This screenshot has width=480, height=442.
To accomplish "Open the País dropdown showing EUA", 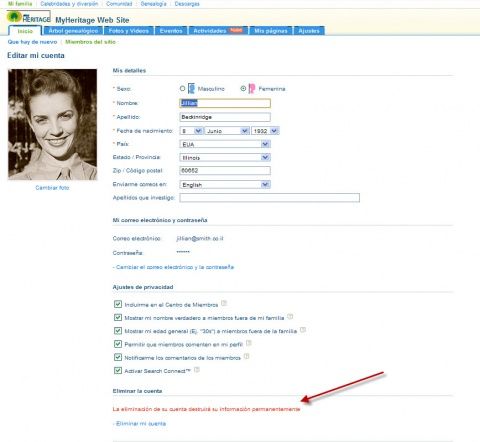I will point(225,144).
